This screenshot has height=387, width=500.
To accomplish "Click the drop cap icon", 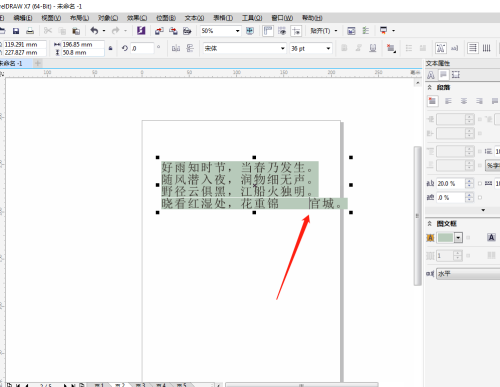I will pos(423,48).
